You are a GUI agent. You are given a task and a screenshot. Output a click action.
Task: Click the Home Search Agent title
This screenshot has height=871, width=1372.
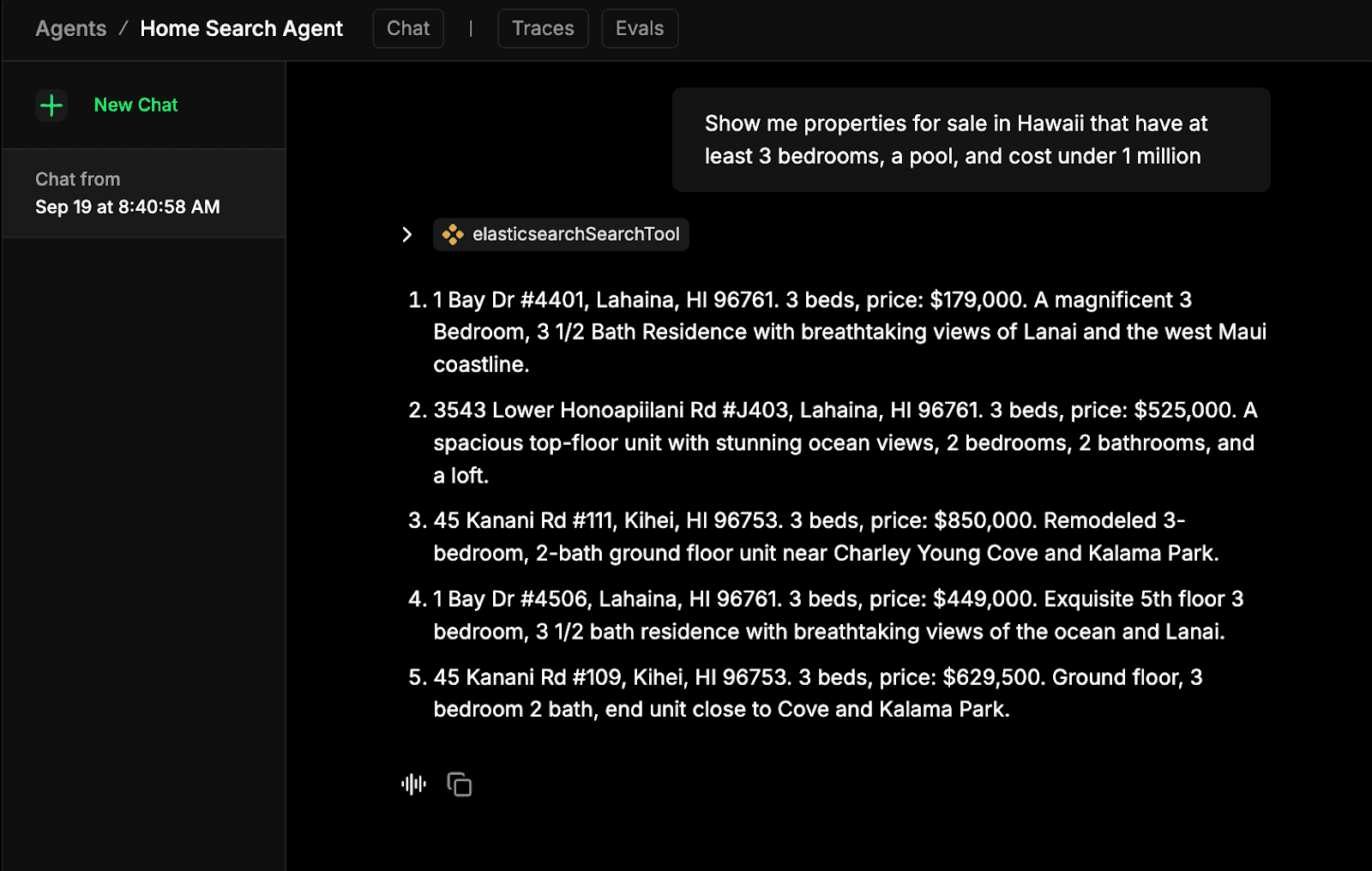pyautogui.click(x=241, y=28)
